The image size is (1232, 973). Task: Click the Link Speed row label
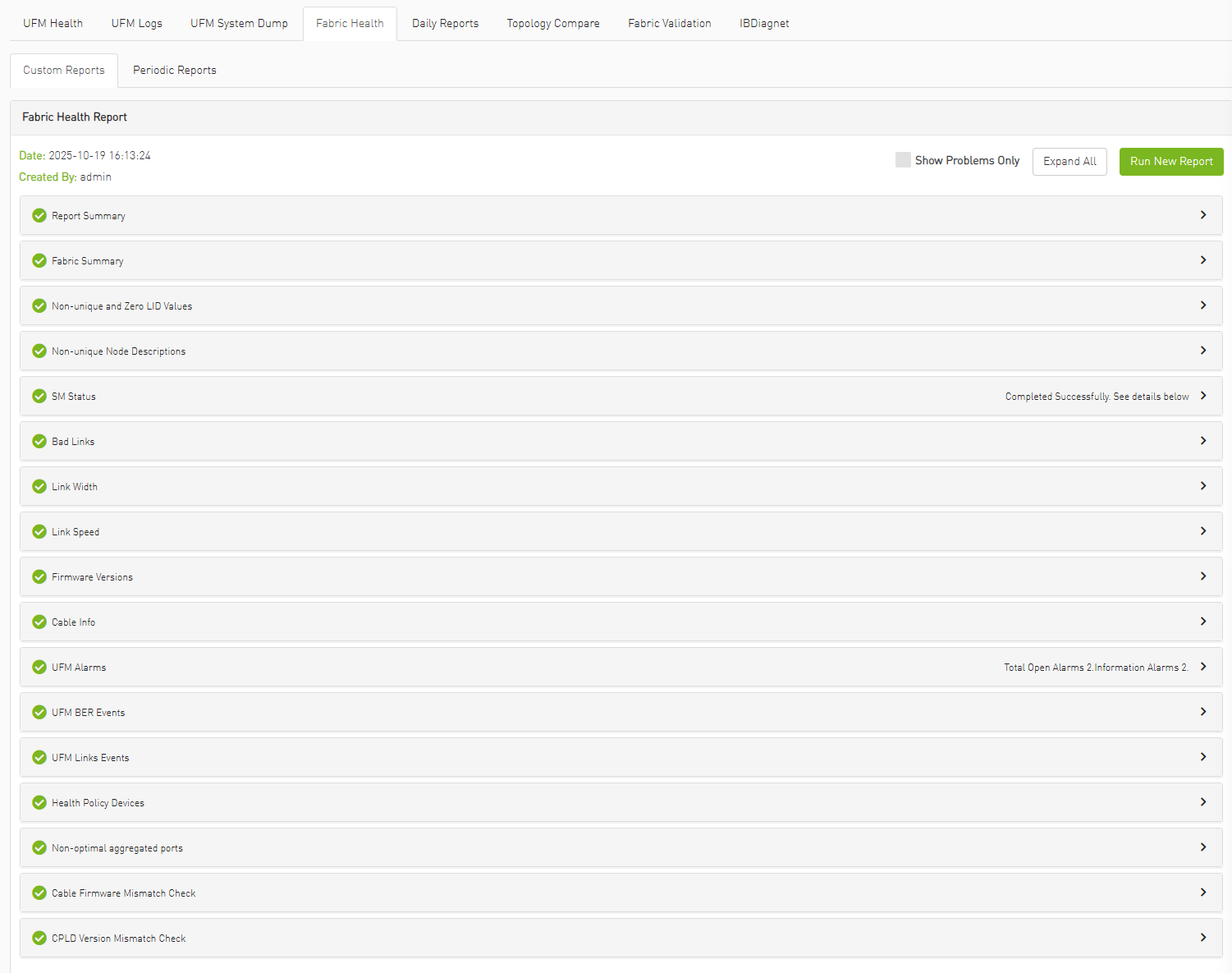coord(76,532)
